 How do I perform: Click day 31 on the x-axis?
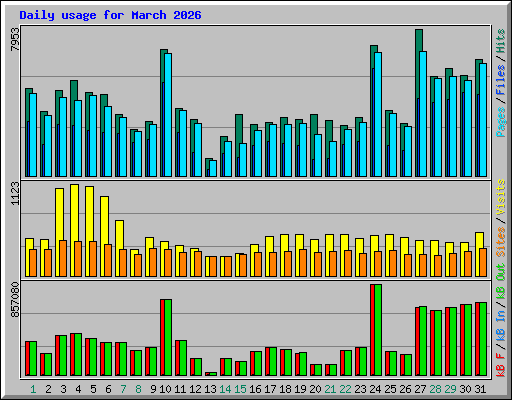pos(480,389)
